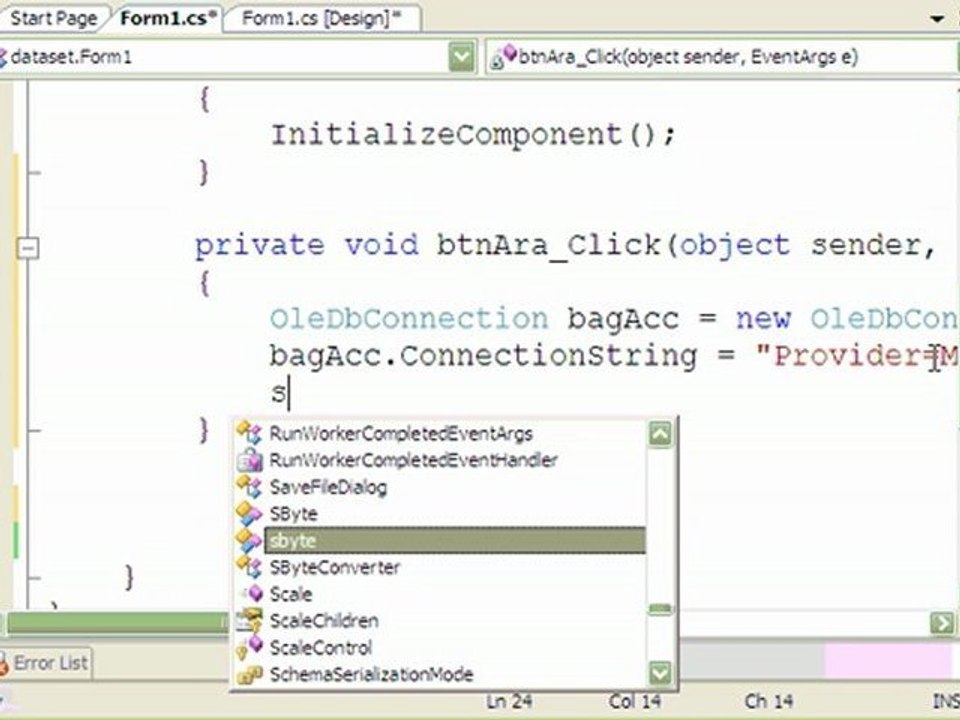Click the OleDbConnection type name in the bagAcc declaration
The width and height of the screenshot is (960, 720).
(x=408, y=319)
